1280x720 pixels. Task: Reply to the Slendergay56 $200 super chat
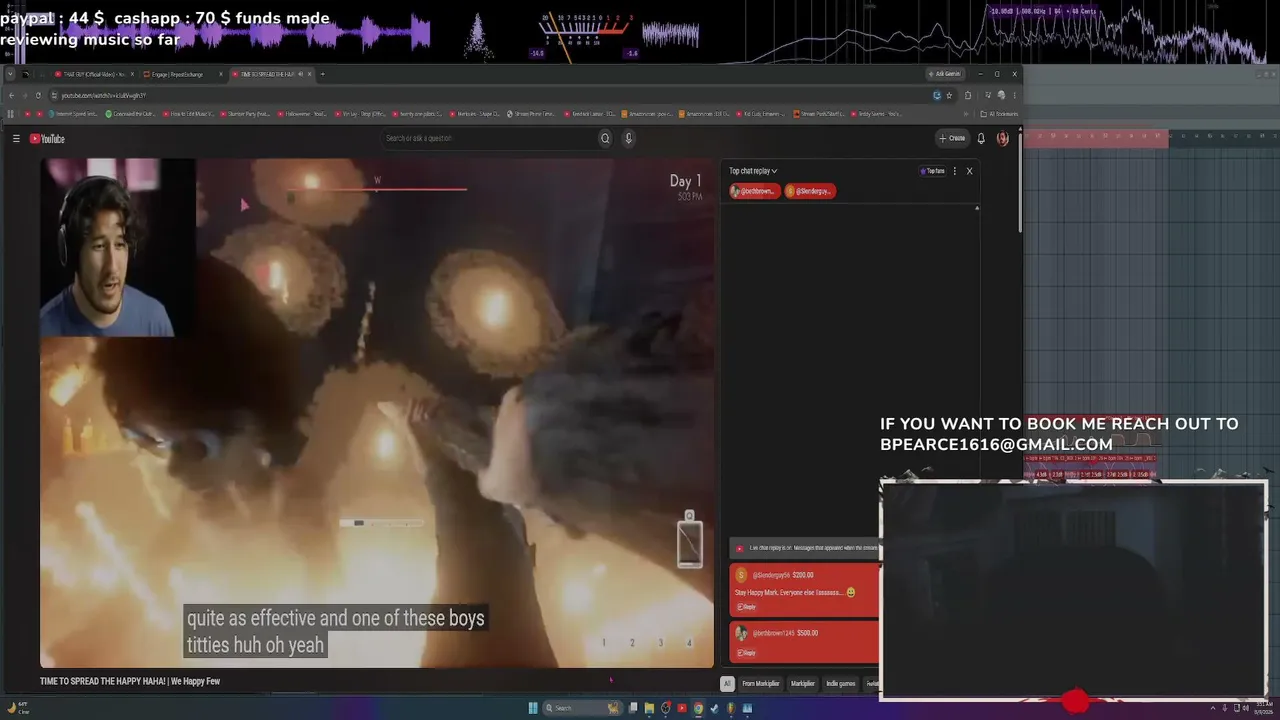click(x=747, y=607)
